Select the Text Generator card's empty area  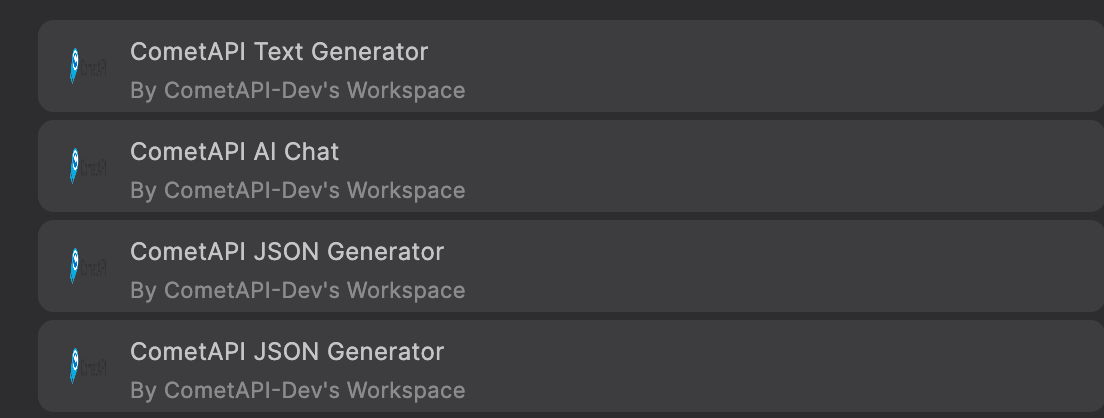[774, 65]
